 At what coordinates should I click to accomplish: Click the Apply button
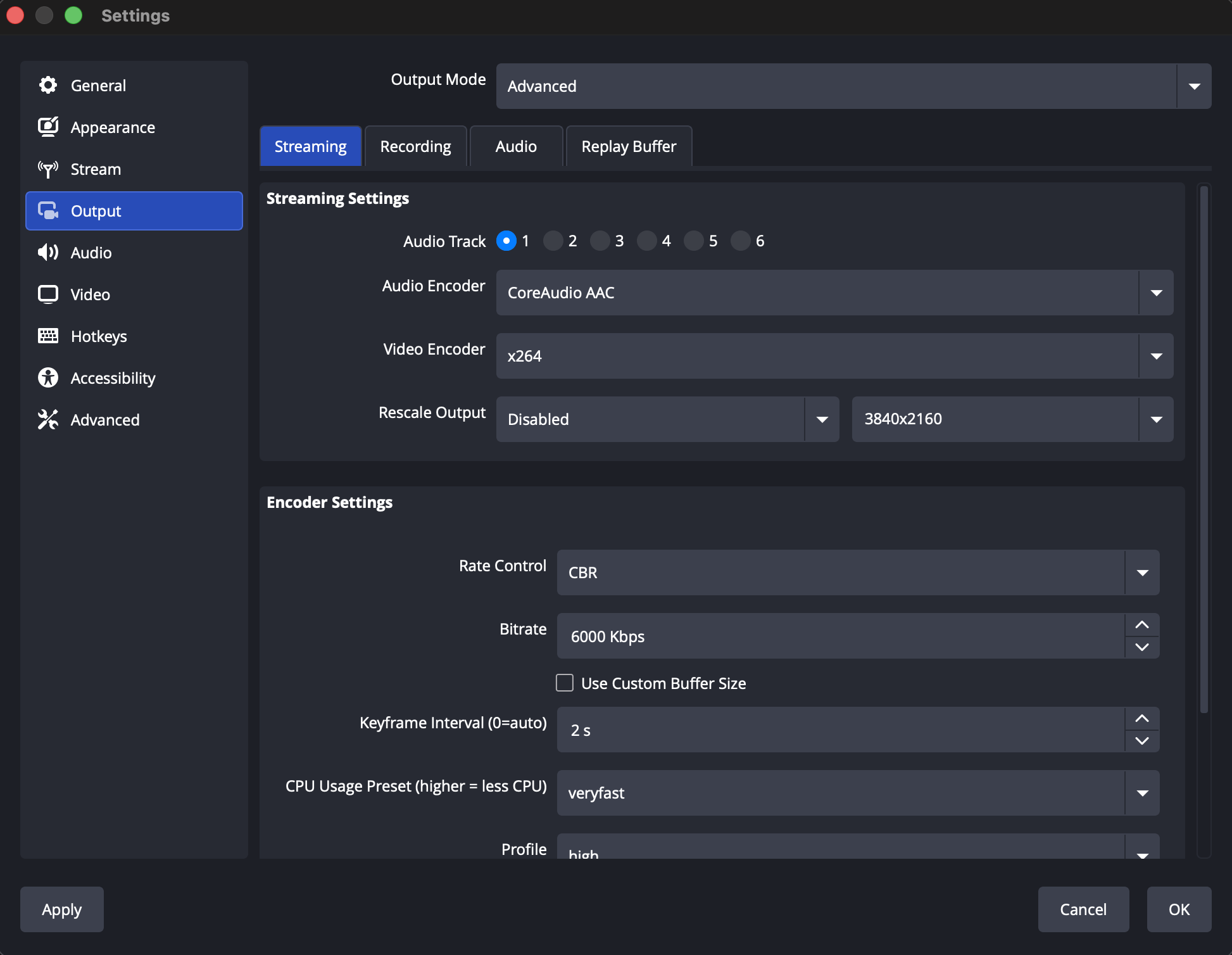pyautogui.click(x=62, y=909)
